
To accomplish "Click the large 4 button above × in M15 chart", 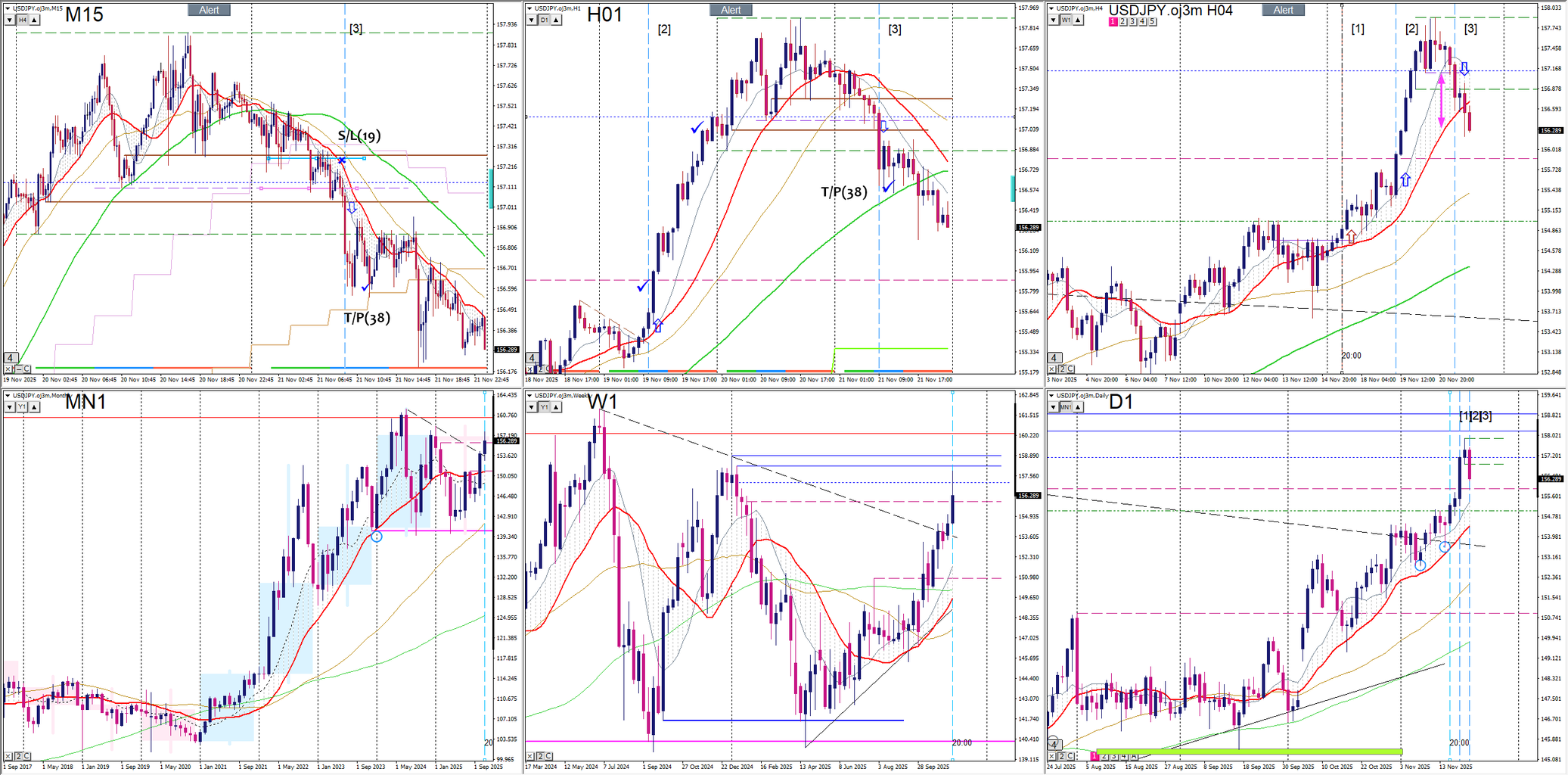I will (11, 358).
